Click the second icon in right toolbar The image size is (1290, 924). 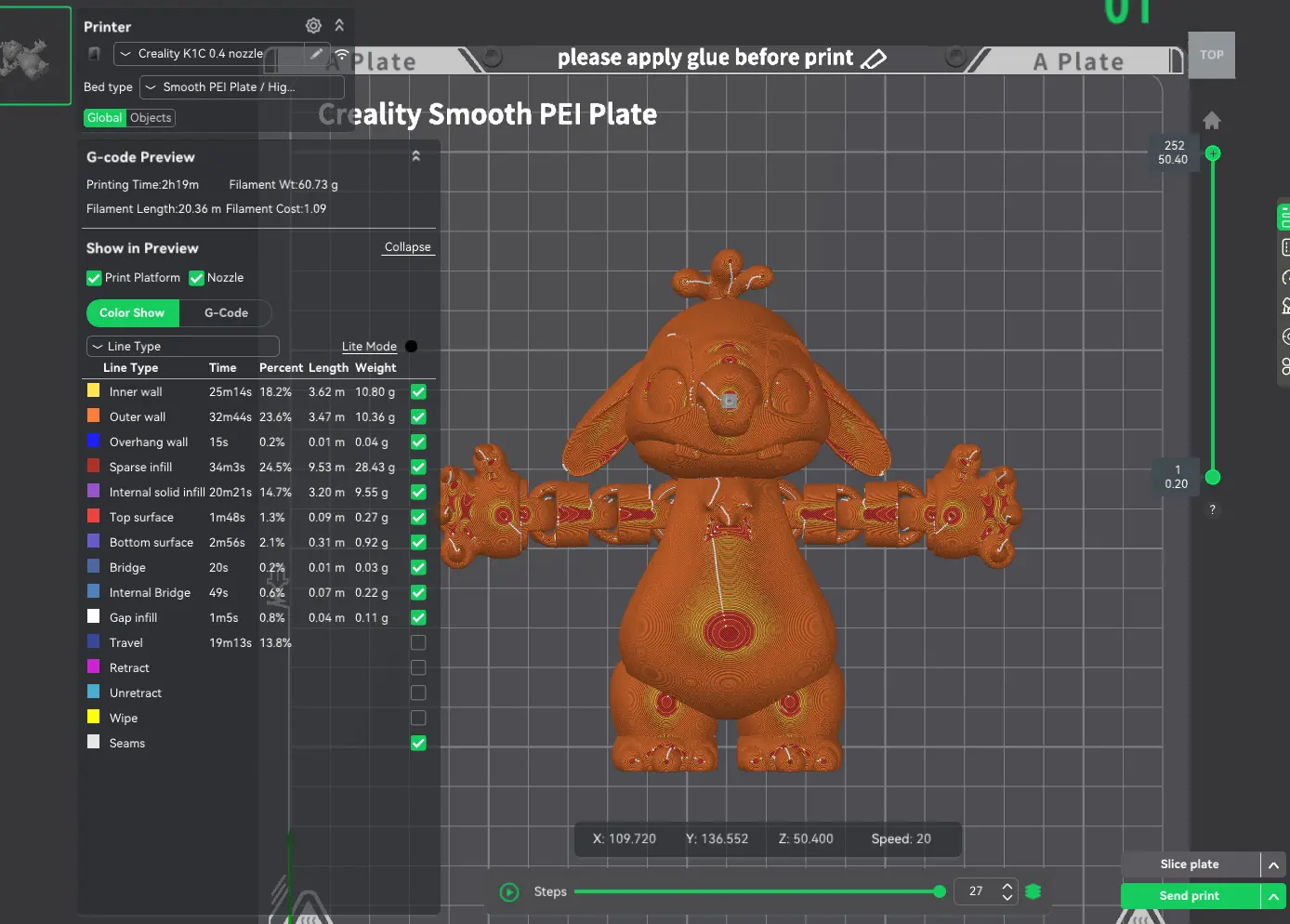1285,247
